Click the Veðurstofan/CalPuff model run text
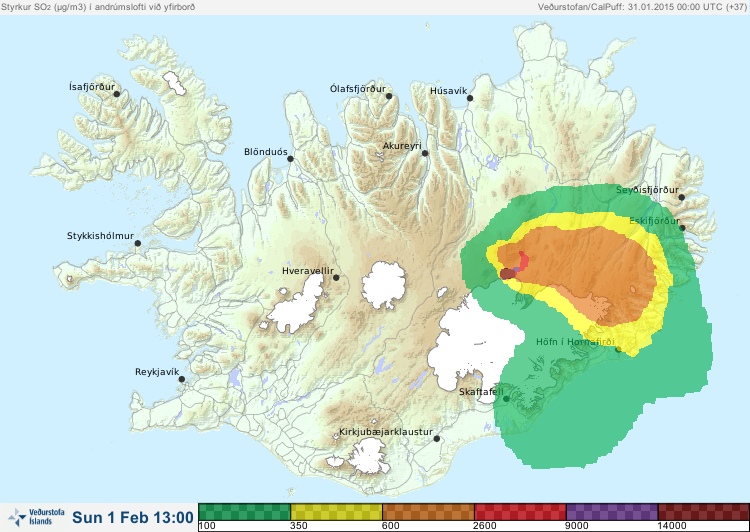The width and height of the screenshot is (750, 532). [x=642, y=7]
